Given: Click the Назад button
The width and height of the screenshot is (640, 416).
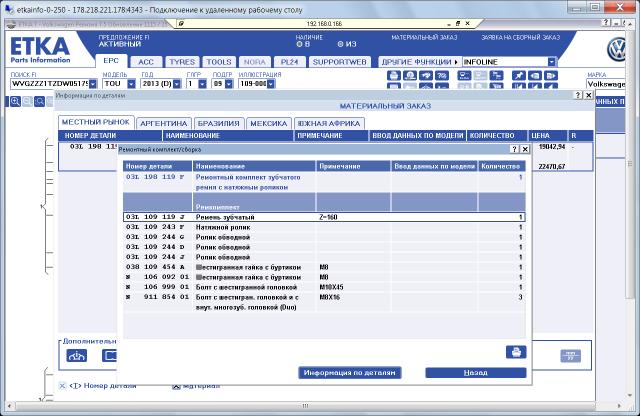Looking at the screenshot, I should pos(476,373).
